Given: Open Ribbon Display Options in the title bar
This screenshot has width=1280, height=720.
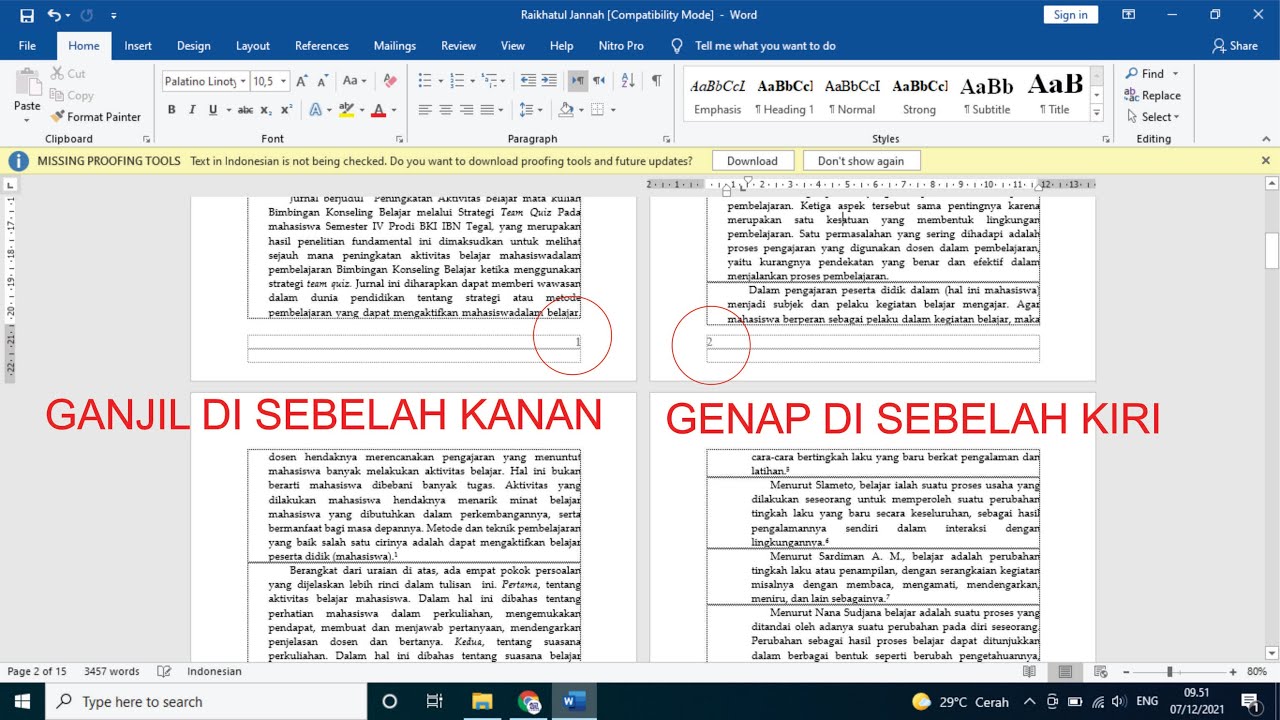Looking at the screenshot, I should (1128, 15).
